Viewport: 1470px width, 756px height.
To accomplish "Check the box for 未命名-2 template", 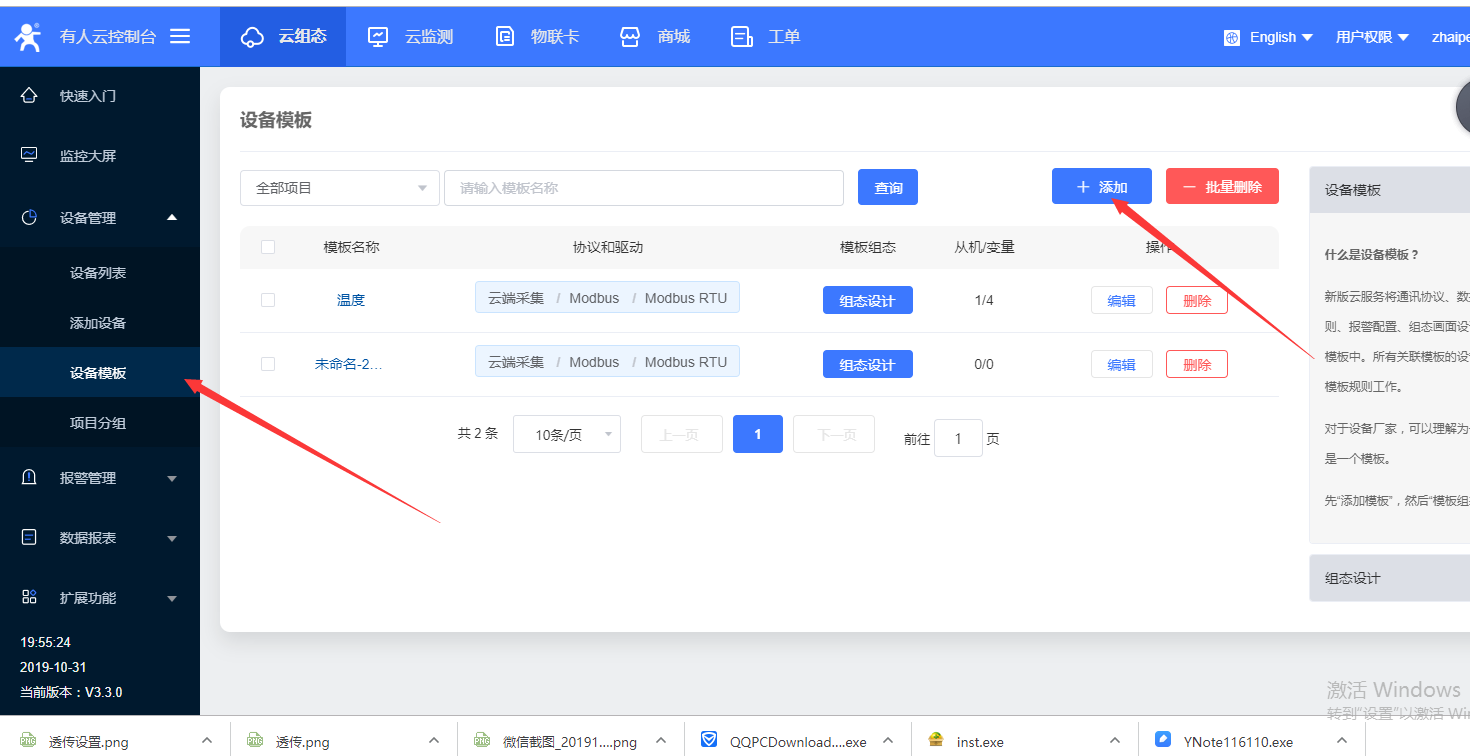I will pos(268,364).
